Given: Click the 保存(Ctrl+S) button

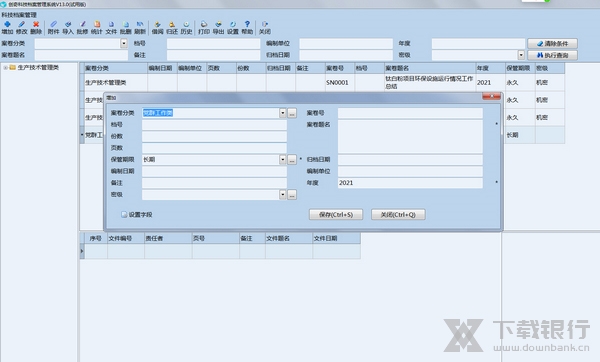Looking at the screenshot, I should tap(336, 215).
